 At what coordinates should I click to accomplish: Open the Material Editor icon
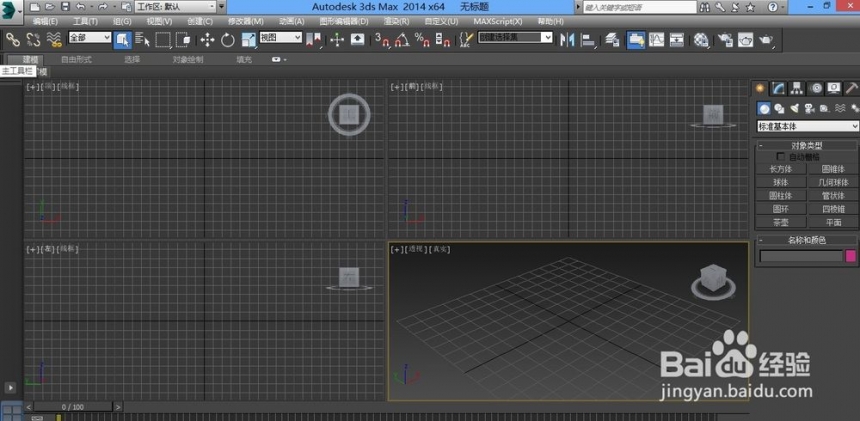click(x=701, y=40)
